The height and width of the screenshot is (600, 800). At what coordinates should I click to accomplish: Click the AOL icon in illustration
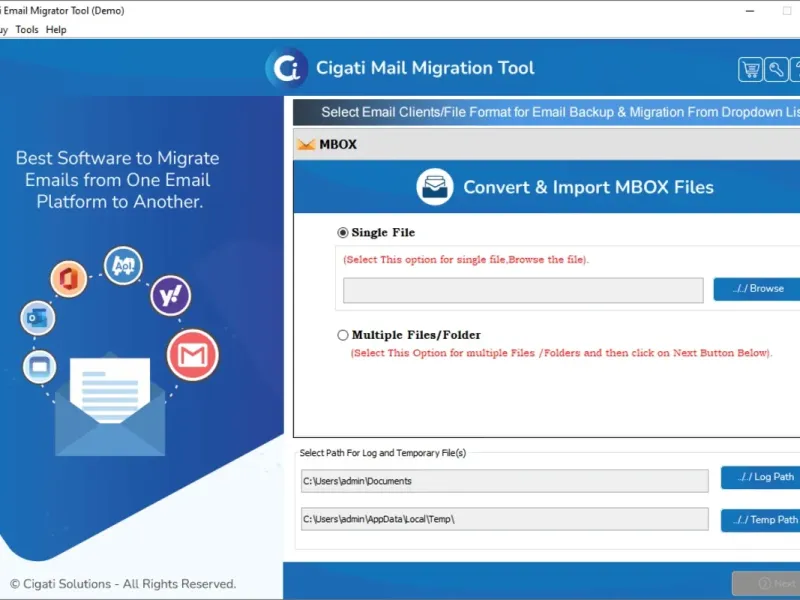(x=123, y=265)
